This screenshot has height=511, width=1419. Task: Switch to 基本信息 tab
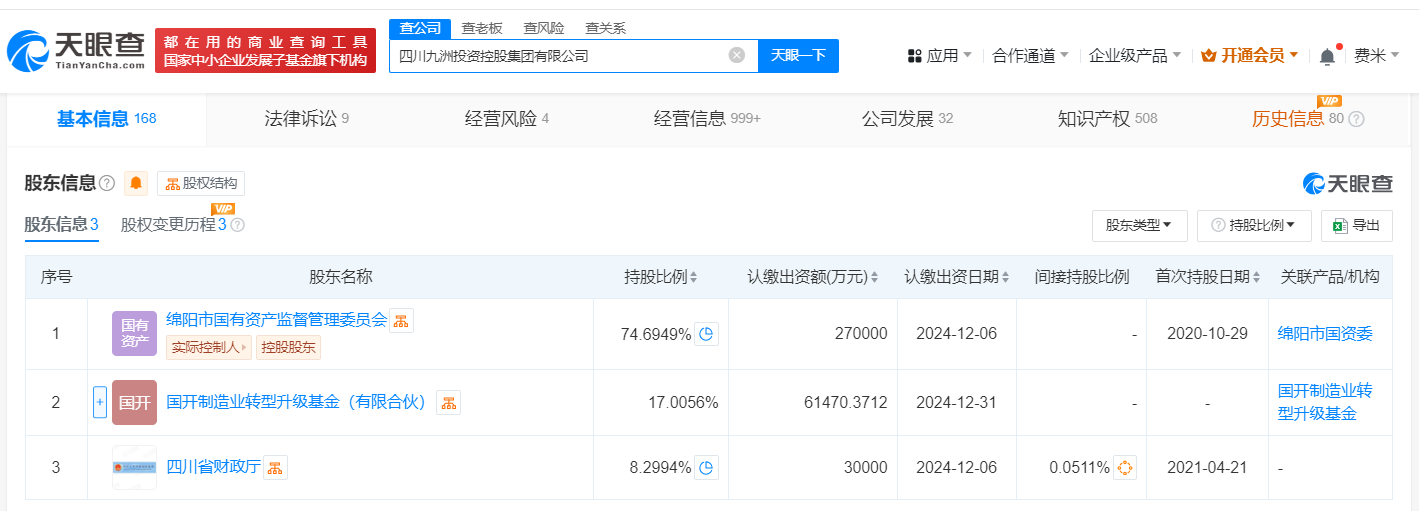click(106, 119)
